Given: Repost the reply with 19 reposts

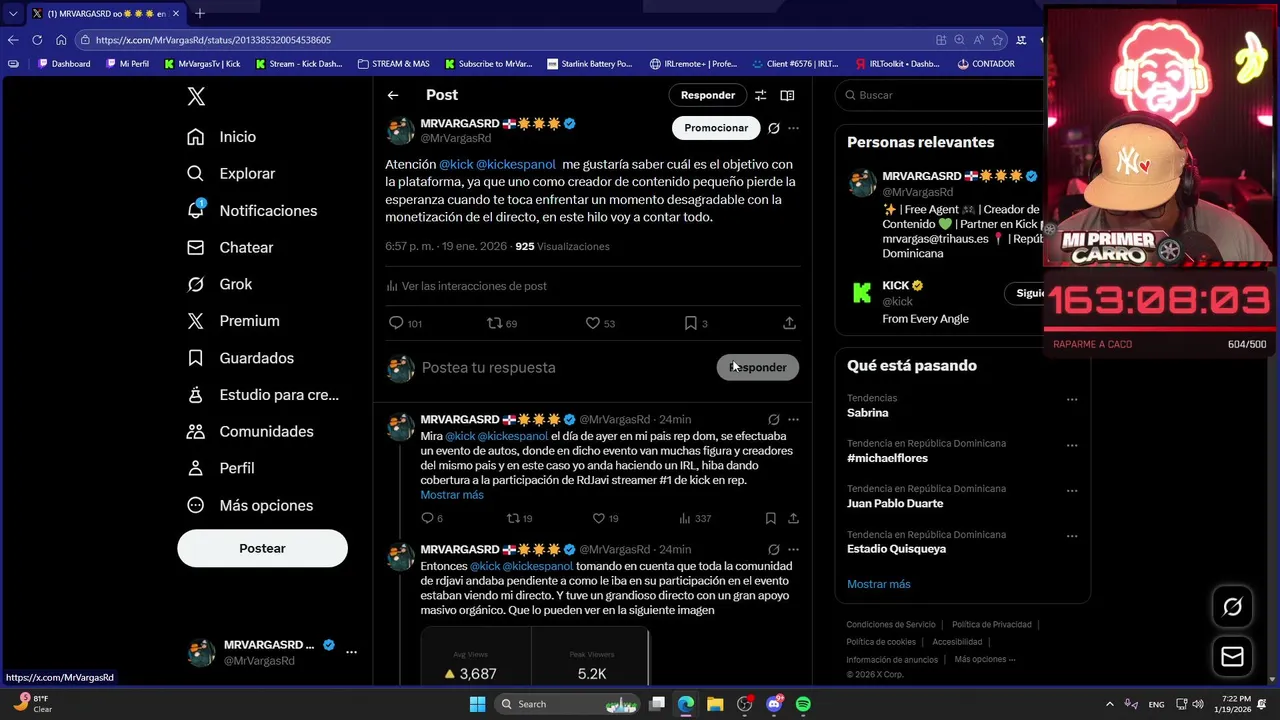Looking at the screenshot, I should tap(513, 518).
